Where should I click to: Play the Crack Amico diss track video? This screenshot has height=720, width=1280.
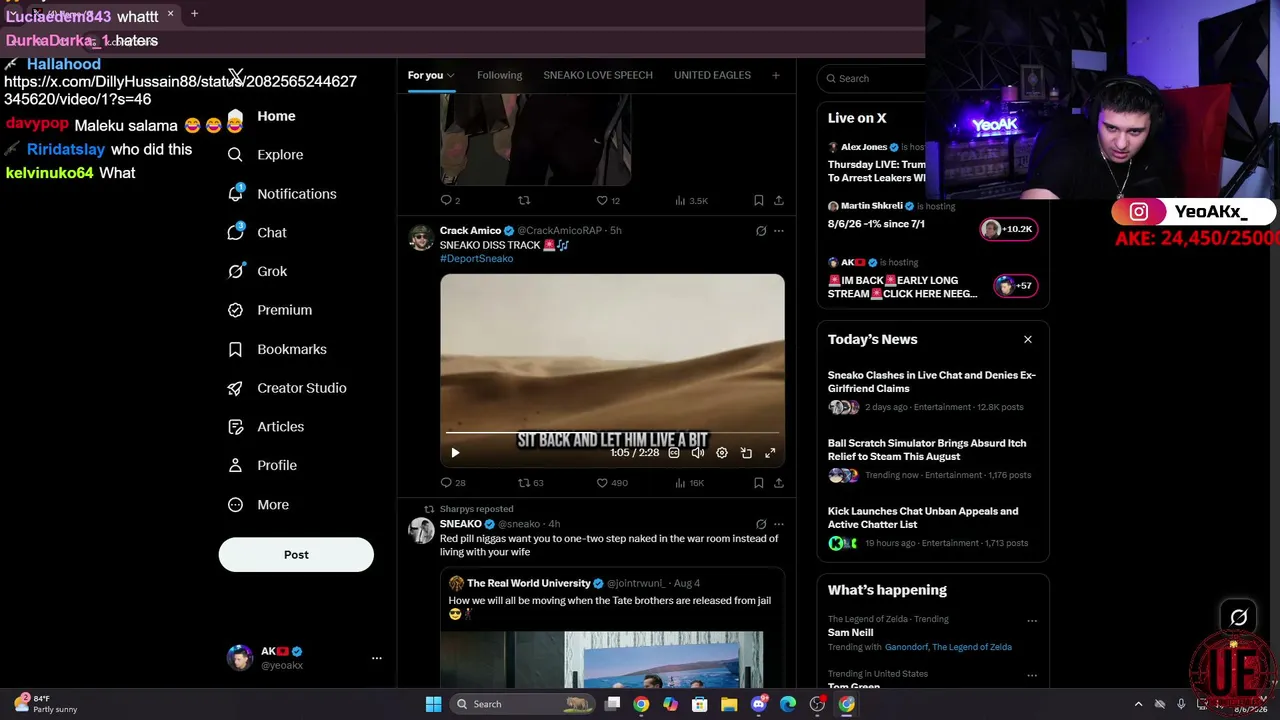[455, 453]
